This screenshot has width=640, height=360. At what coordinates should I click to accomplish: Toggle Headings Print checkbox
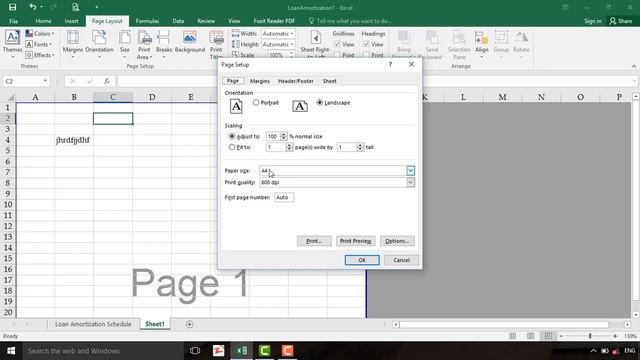tap(366, 55)
